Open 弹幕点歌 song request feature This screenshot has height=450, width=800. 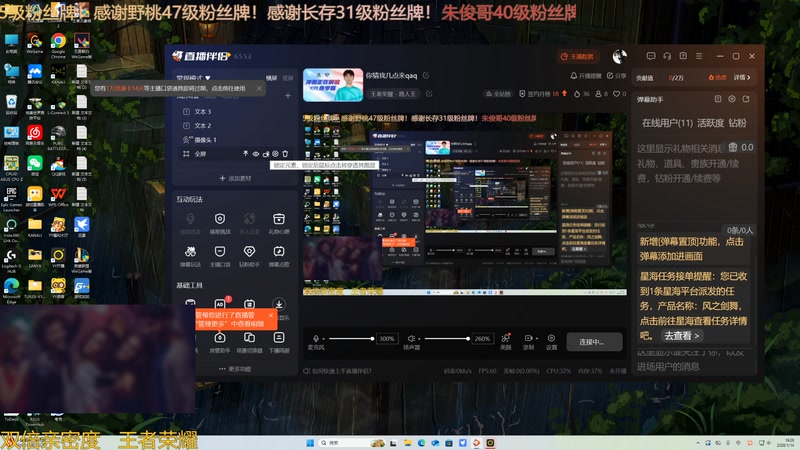[279, 256]
